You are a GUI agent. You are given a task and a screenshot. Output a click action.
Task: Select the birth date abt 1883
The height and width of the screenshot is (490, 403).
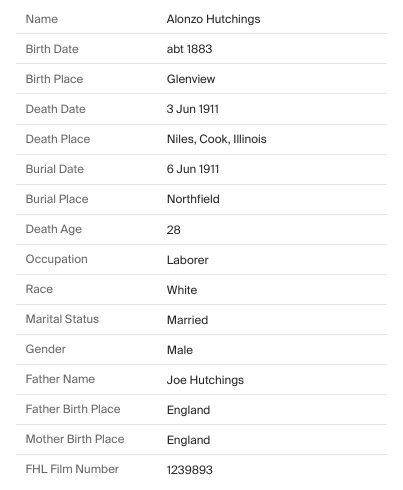tap(189, 49)
